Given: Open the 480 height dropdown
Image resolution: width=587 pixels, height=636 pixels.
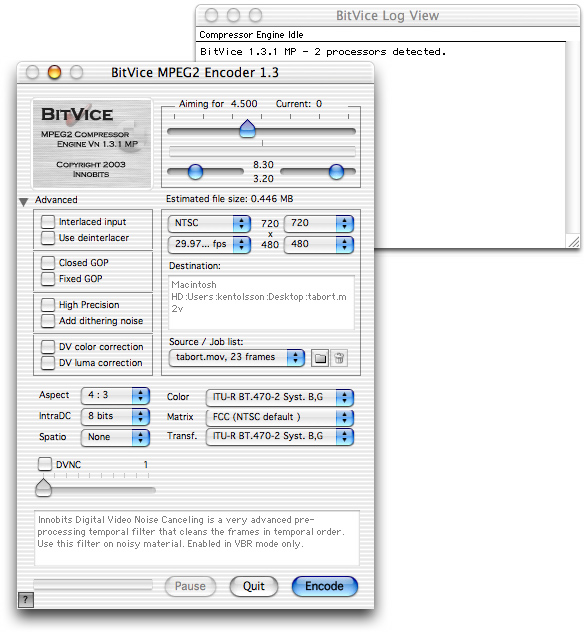Looking at the screenshot, I should coord(319,244).
